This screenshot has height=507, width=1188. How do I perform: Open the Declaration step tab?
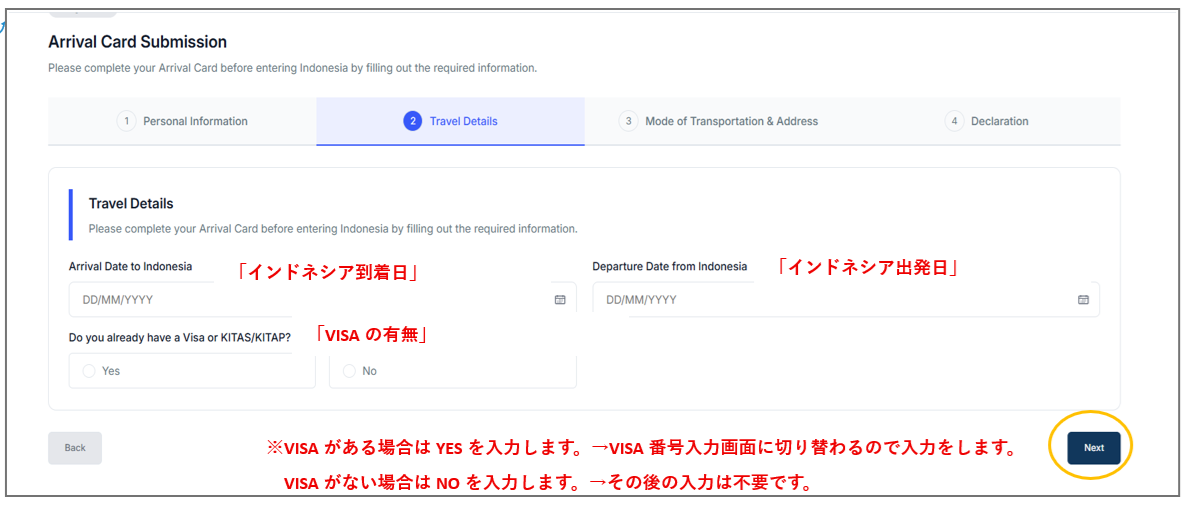click(986, 121)
